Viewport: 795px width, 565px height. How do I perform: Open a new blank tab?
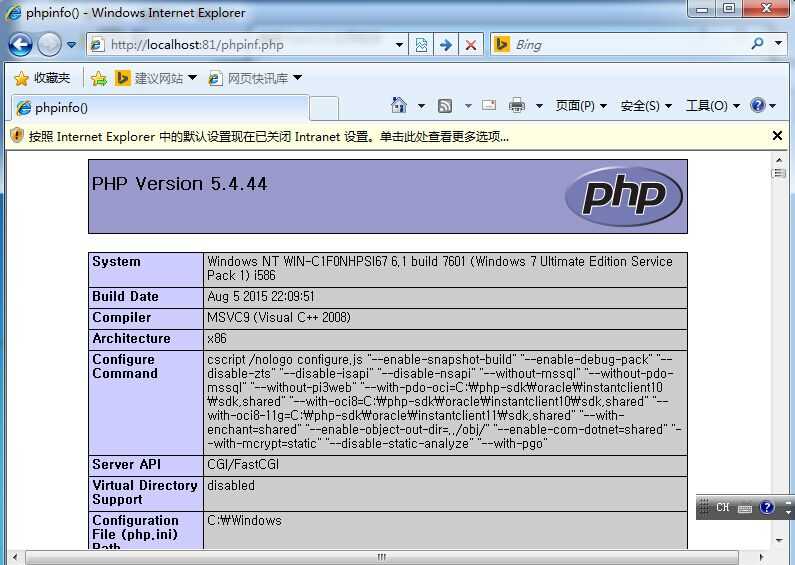pos(324,108)
